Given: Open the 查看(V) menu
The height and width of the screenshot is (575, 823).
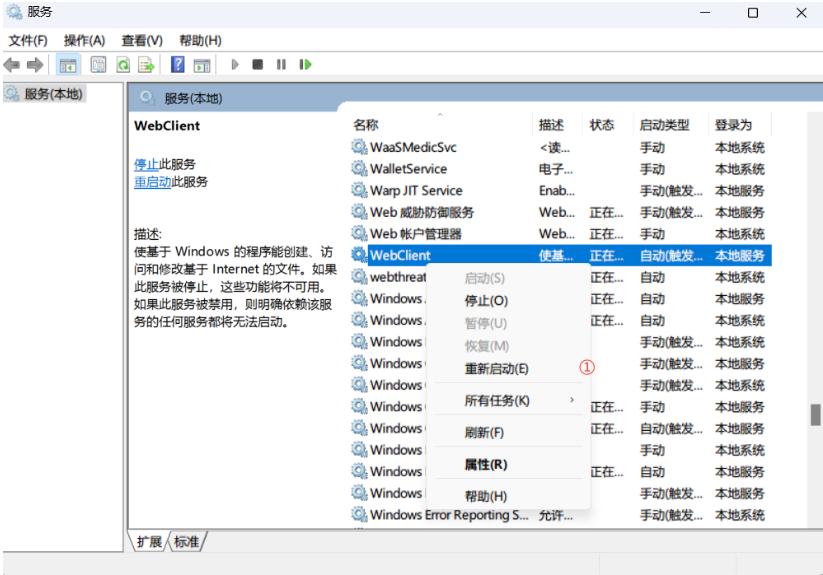Looking at the screenshot, I should tap(141, 40).
